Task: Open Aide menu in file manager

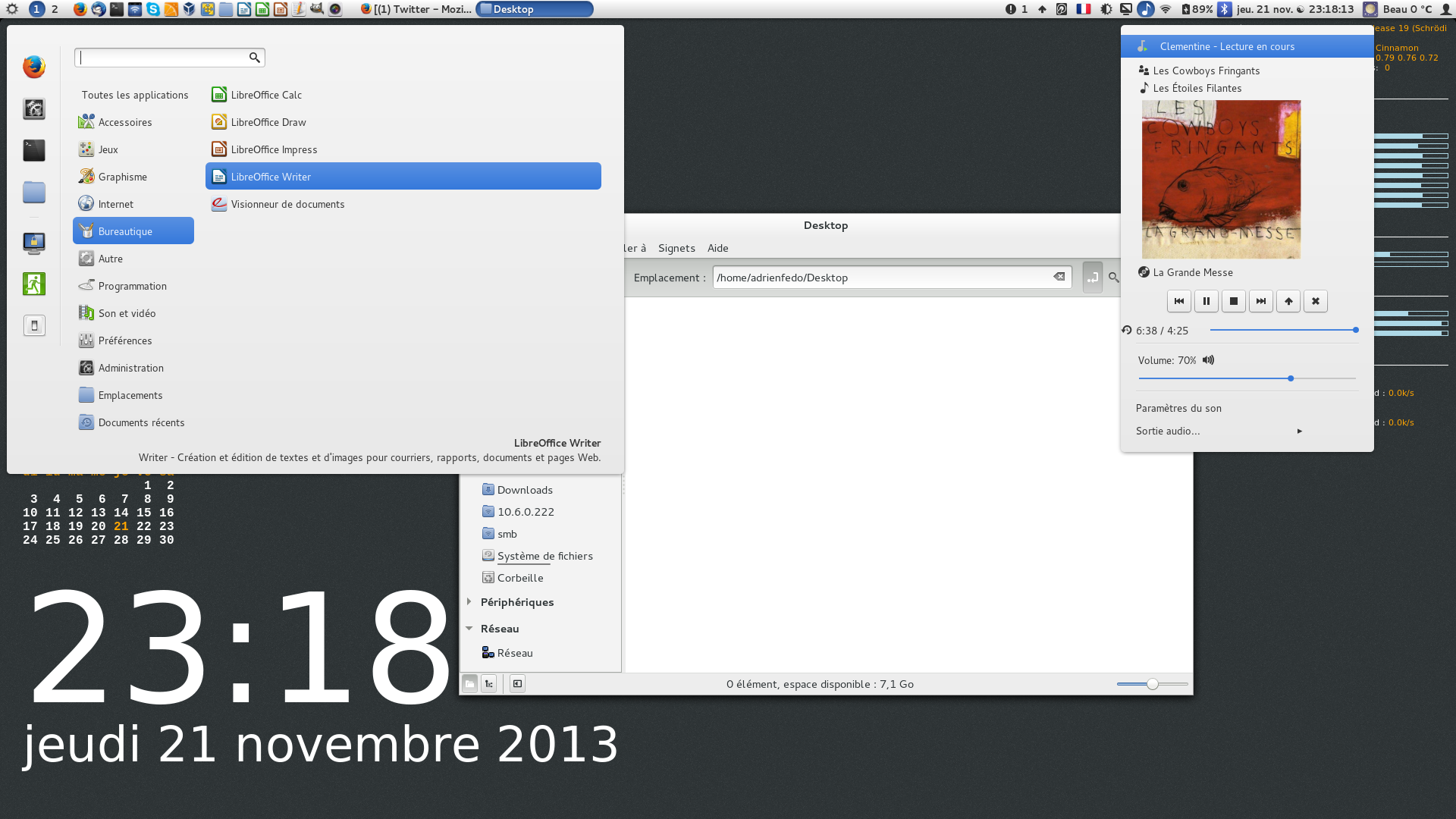Action: (717, 248)
